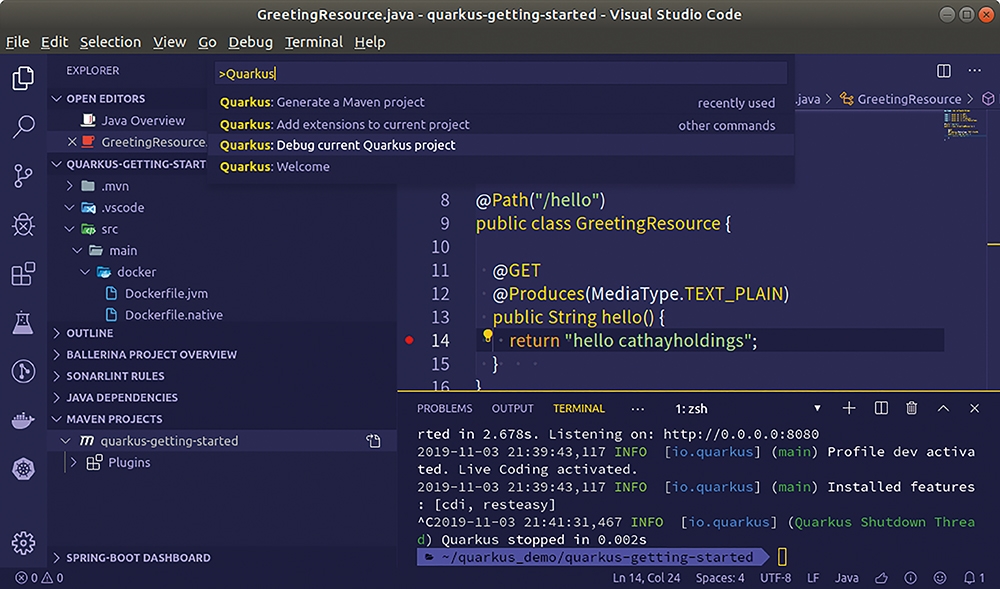Open the Source Control view

coord(23,176)
